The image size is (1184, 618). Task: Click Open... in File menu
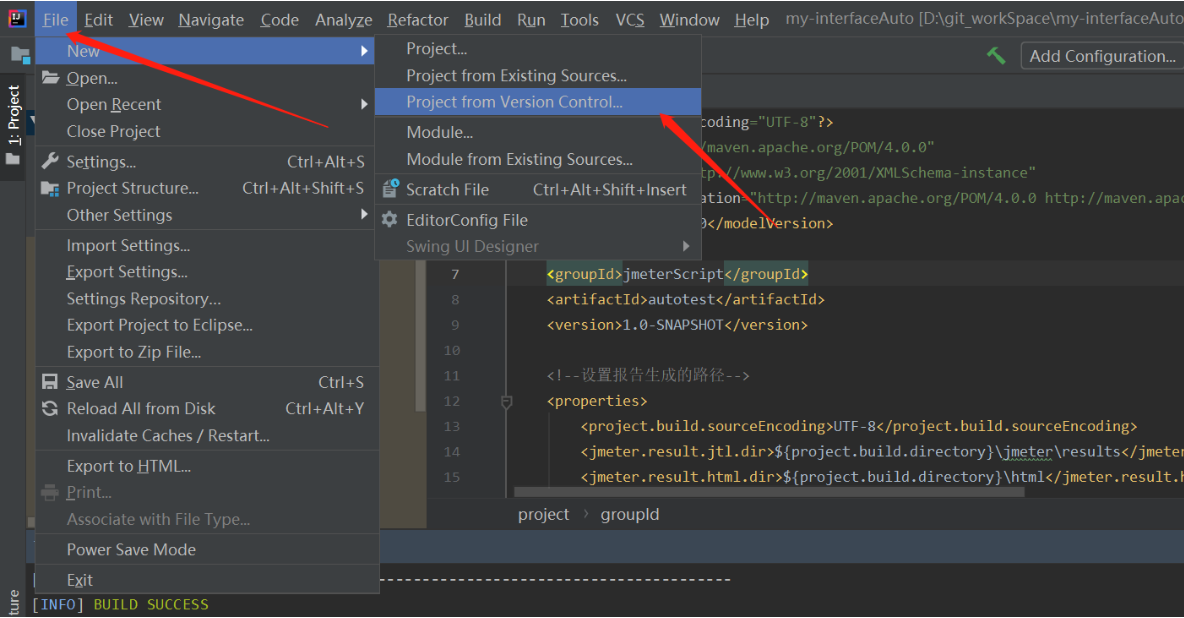tap(205, 78)
